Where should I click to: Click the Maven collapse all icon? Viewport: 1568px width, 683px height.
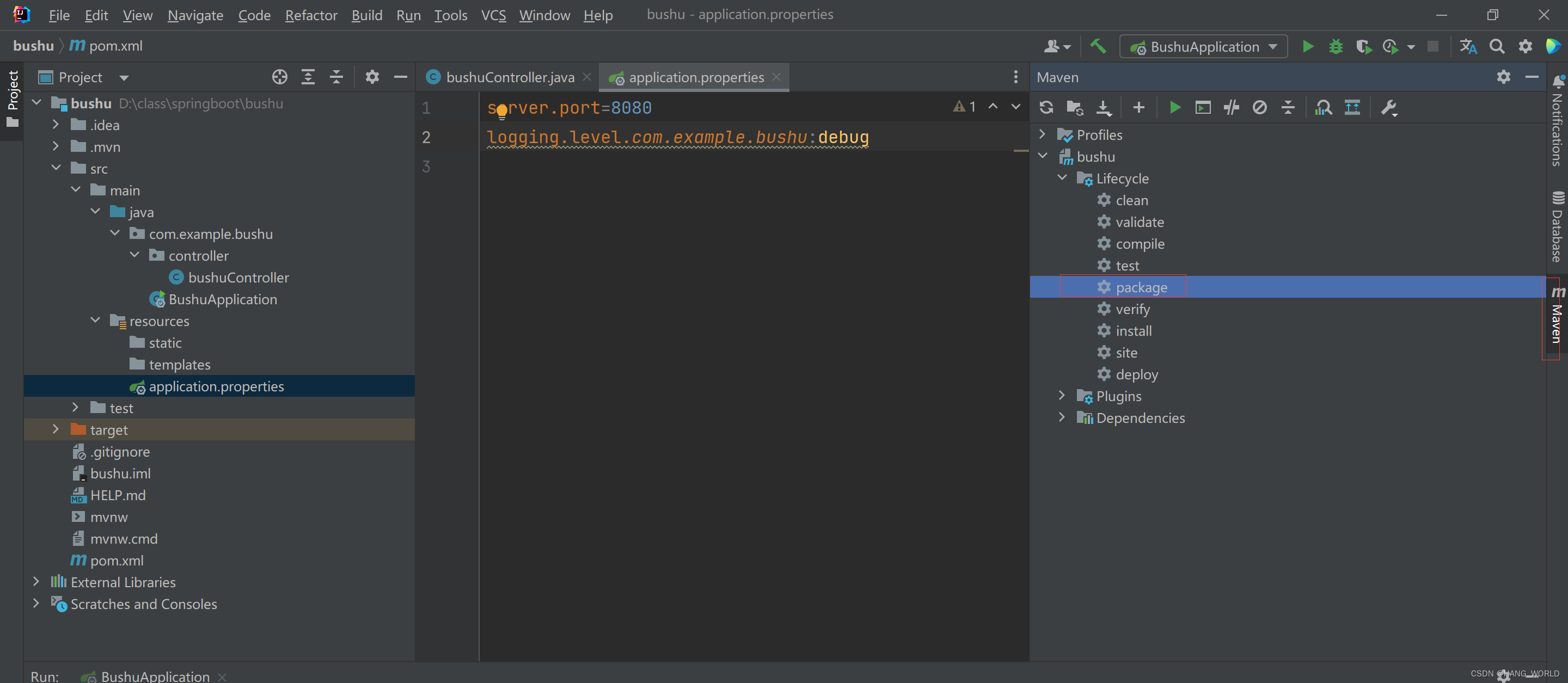[x=1288, y=107]
